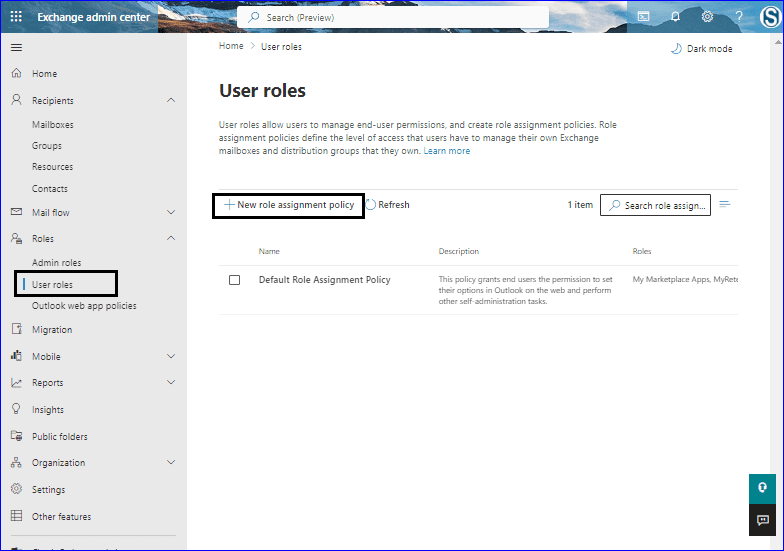784x551 pixels.
Task: Expand the Reports section chevron
Action: [171, 382]
